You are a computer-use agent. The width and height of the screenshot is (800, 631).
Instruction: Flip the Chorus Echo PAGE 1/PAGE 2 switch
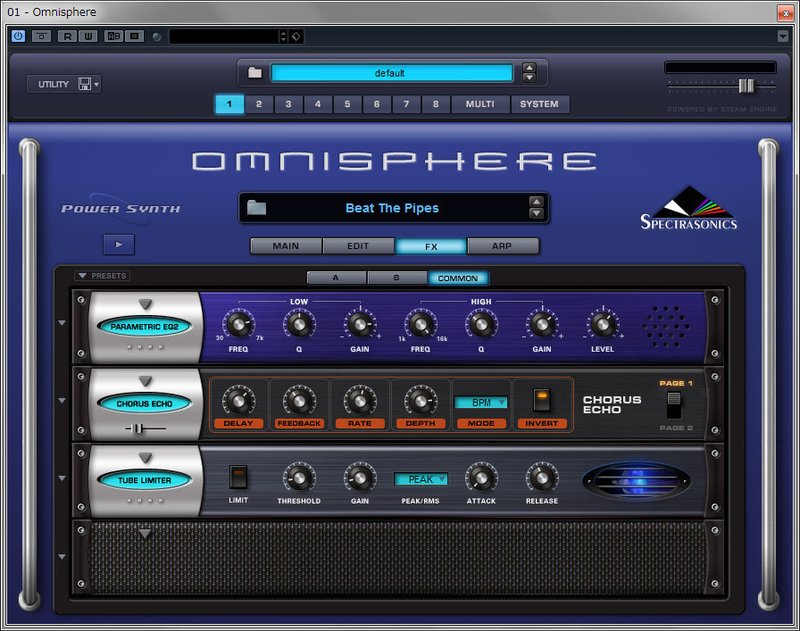click(674, 405)
